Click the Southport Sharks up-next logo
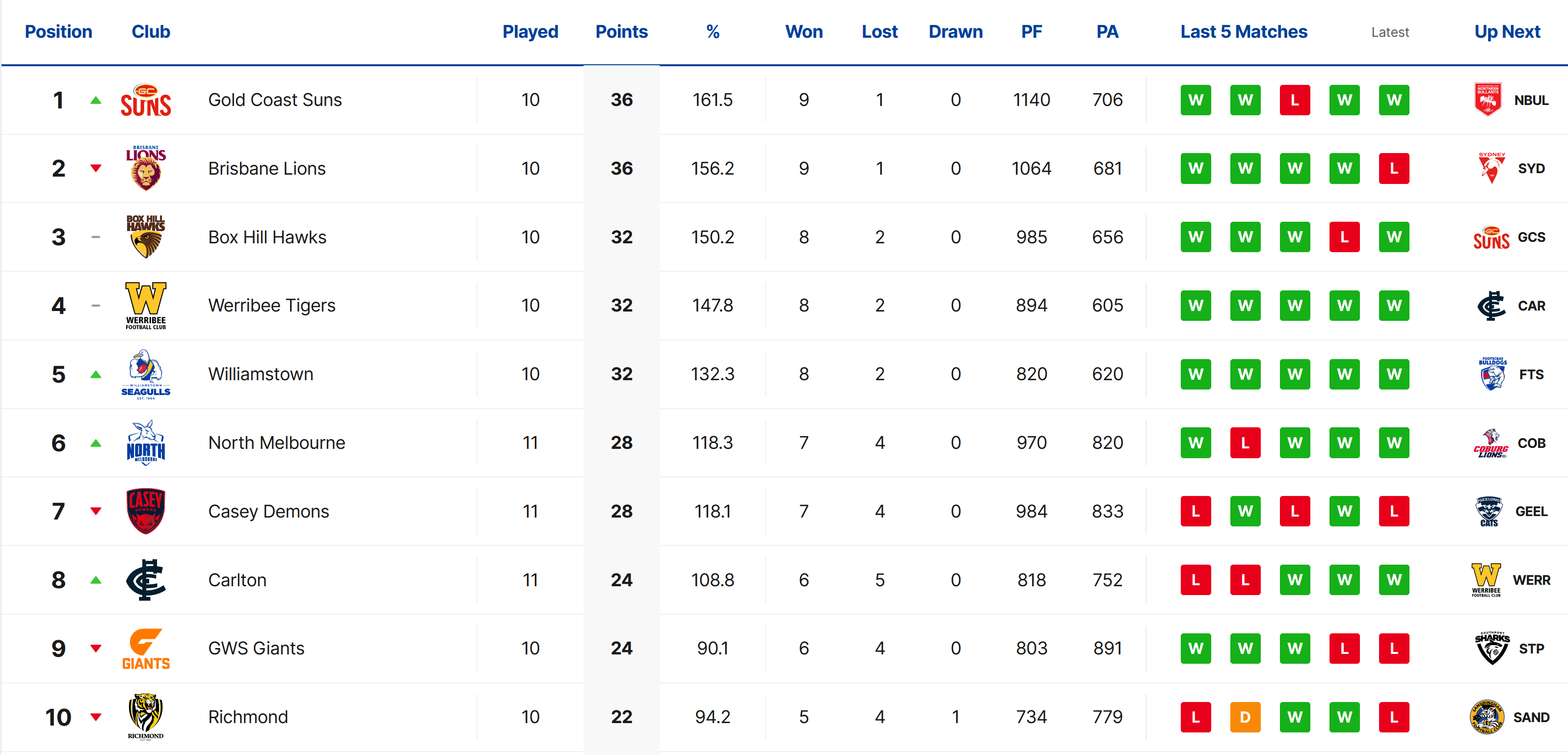Image resolution: width=1568 pixels, height=755 pixels. [x=1491, y=648]
